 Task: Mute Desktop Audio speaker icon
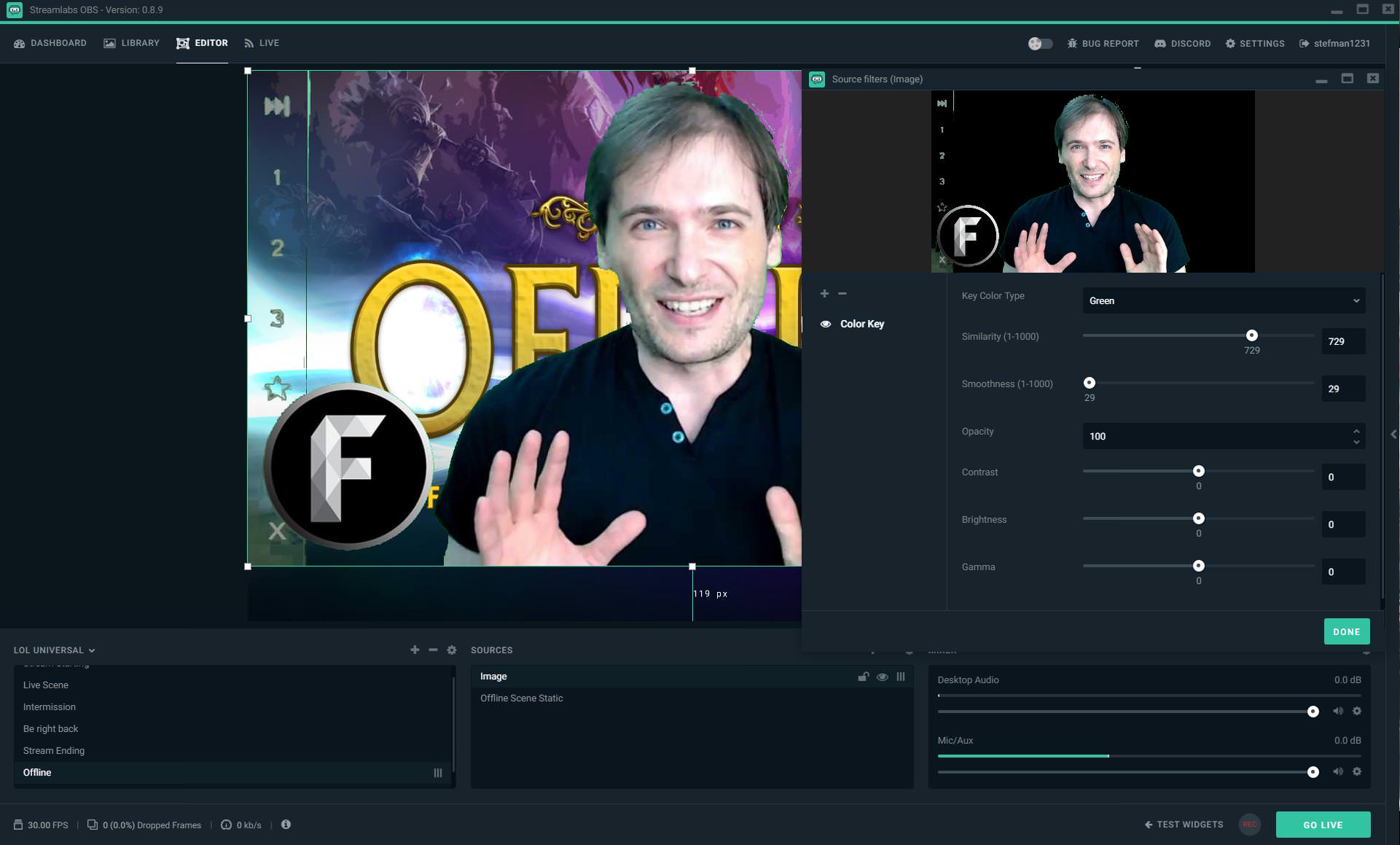pyautogui.click(x=1338, y=711)
